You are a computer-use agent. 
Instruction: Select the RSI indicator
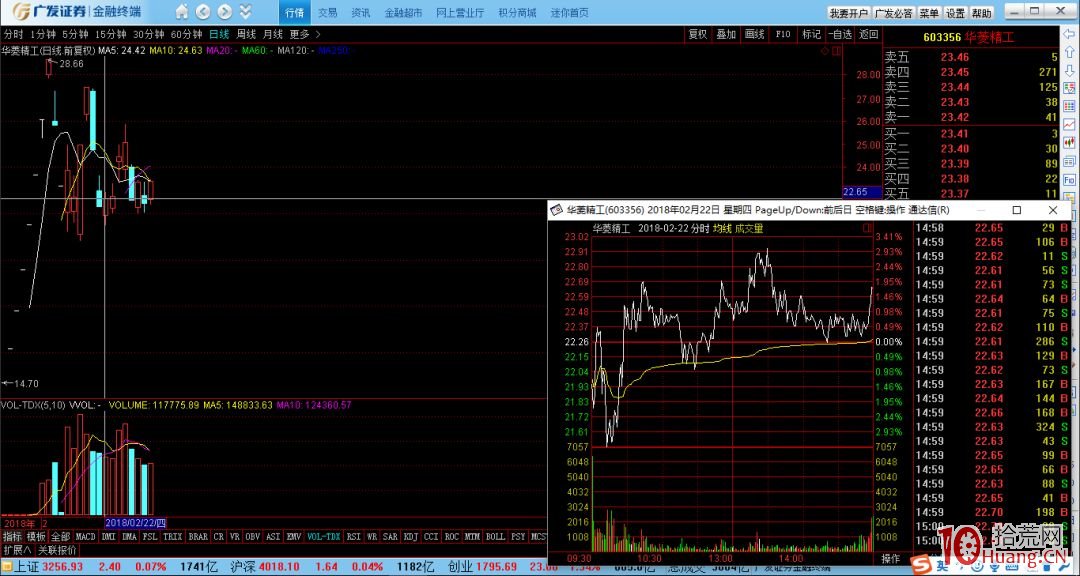[353, 536]
